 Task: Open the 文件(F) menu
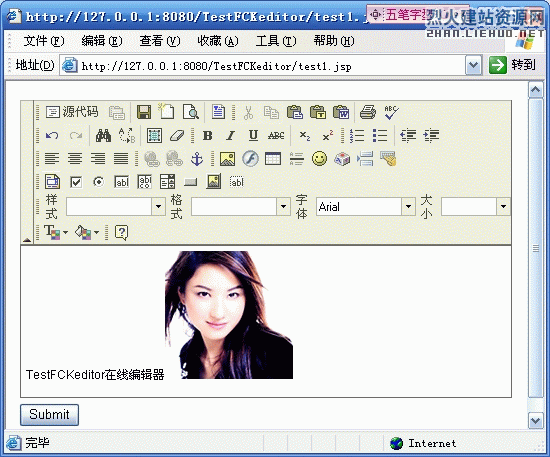pyautogui.click(x=44, y=41)
